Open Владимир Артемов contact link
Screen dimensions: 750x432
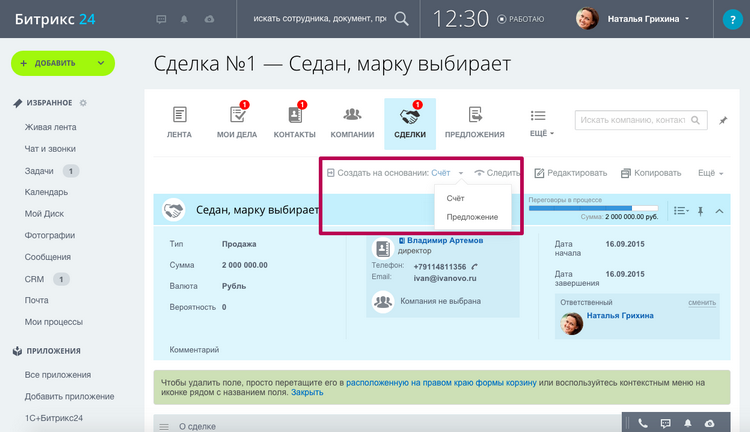click(x=445, y=240)
